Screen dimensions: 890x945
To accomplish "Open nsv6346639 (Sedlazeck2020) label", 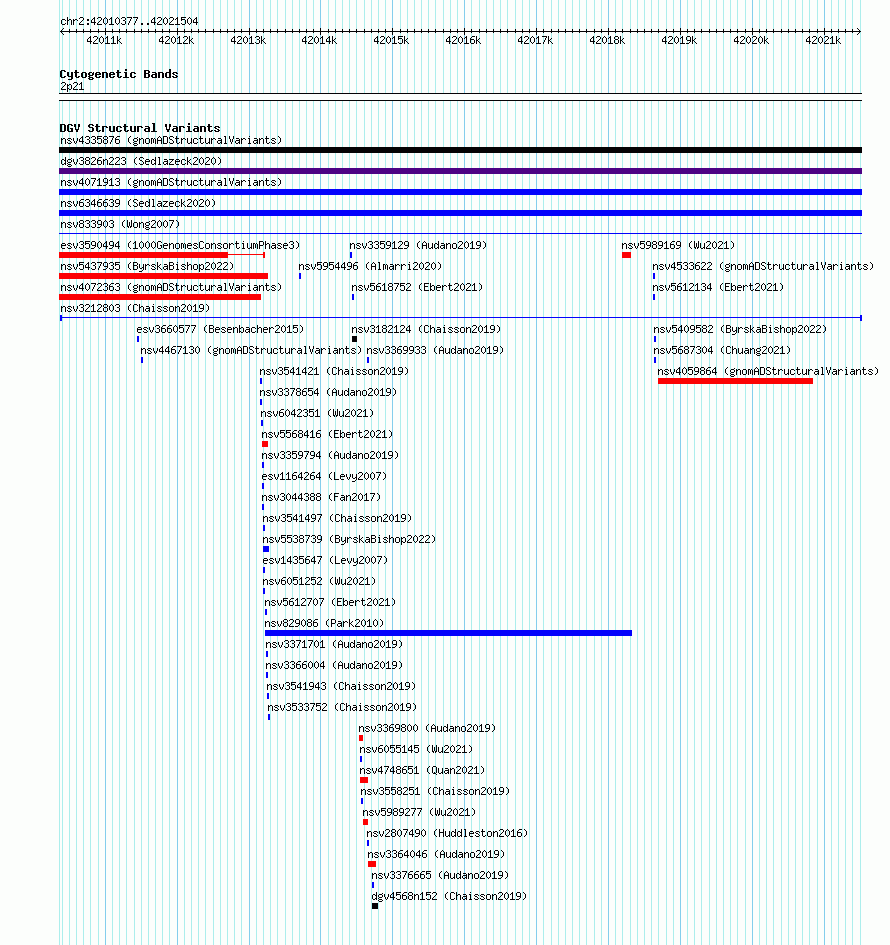I will 138,203.
